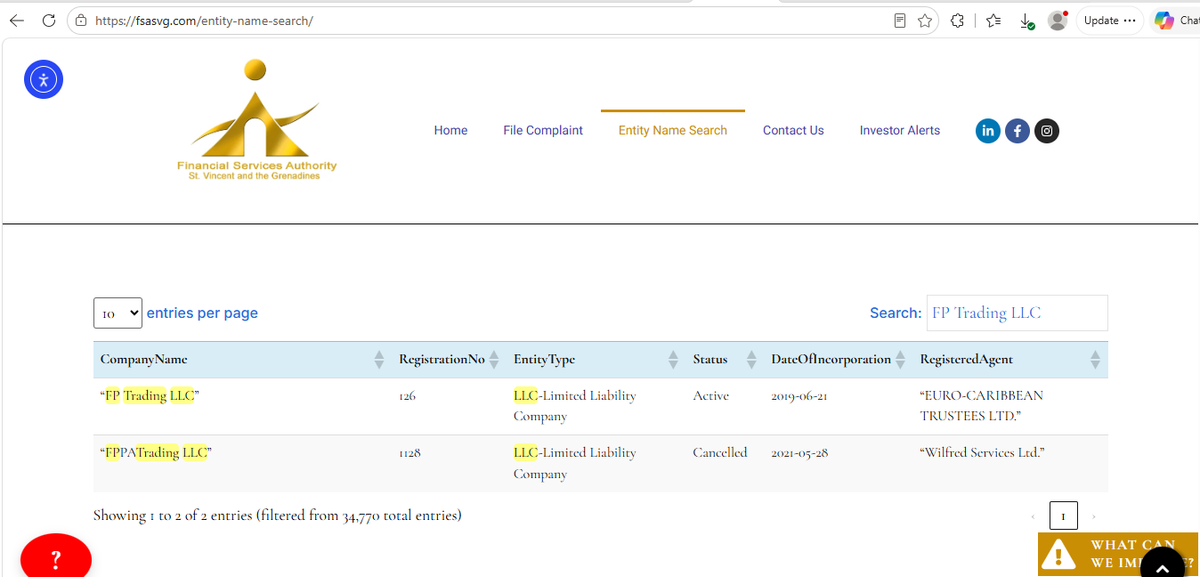Sort the table by EntityType column
Viewport: 1200px width, 577px height.
pos(595,359)
